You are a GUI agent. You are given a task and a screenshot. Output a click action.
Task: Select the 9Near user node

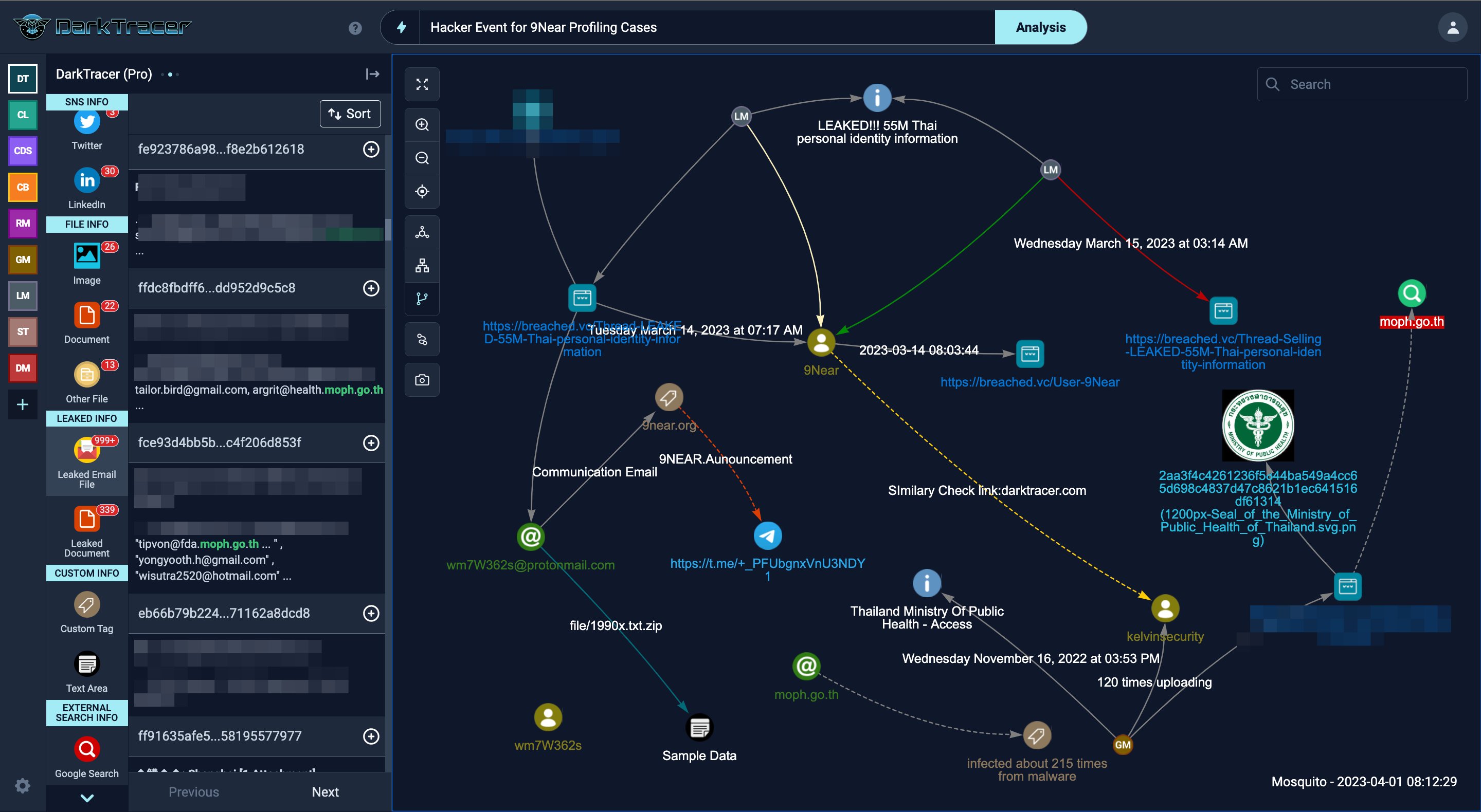(821, 342)
